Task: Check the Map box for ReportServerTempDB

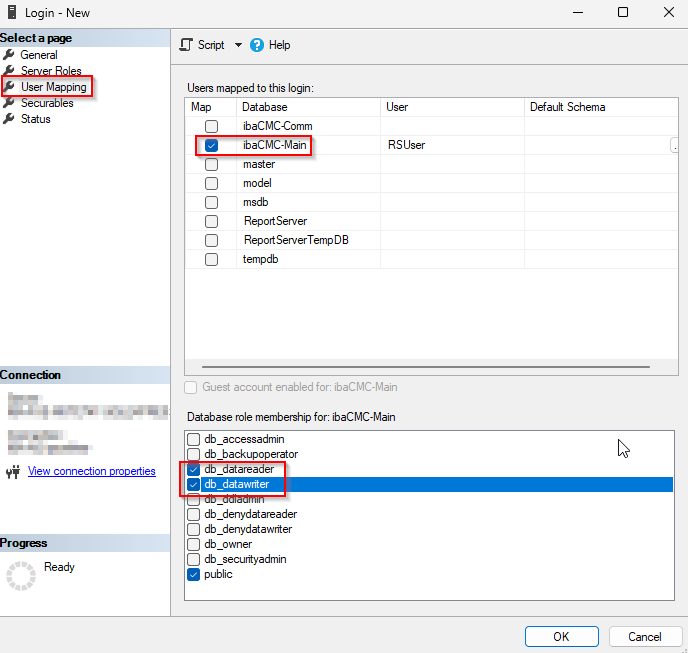Action: [211, 240]
